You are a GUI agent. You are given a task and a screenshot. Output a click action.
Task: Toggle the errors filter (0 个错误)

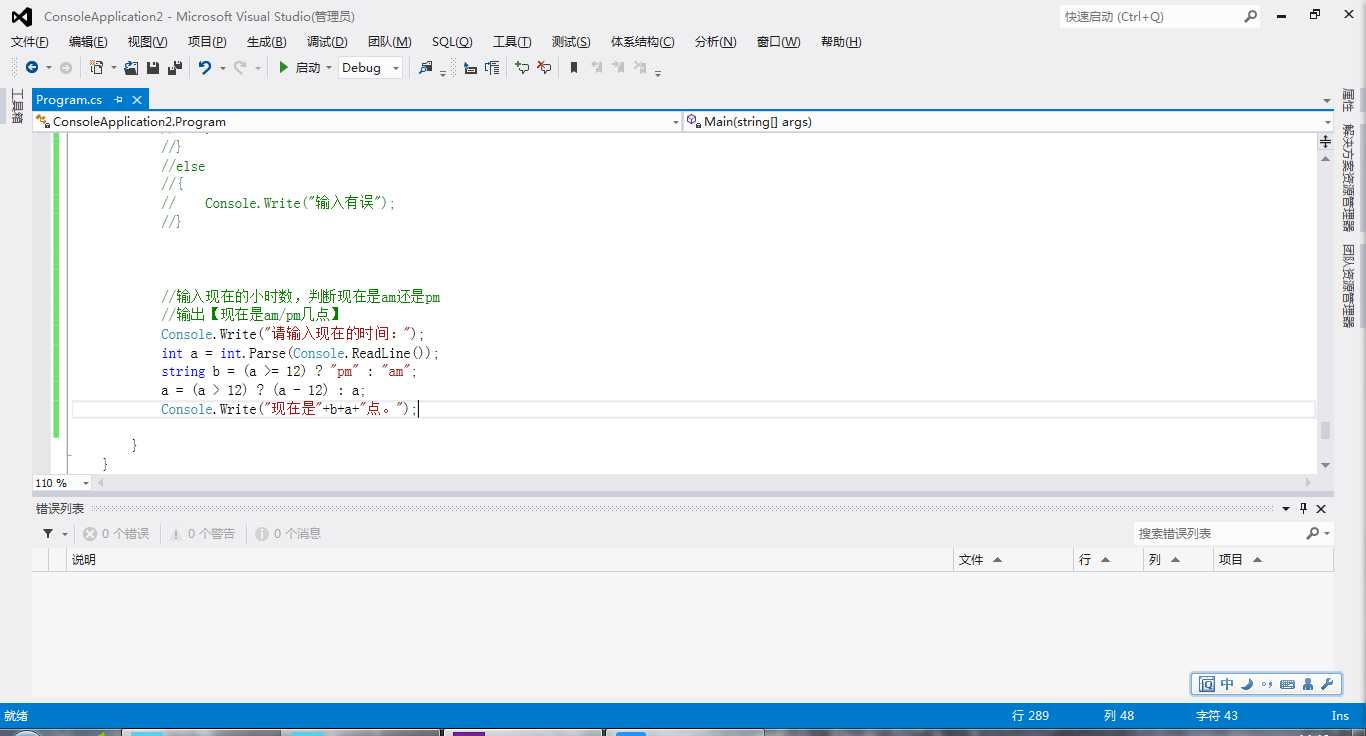click(116, 534)
